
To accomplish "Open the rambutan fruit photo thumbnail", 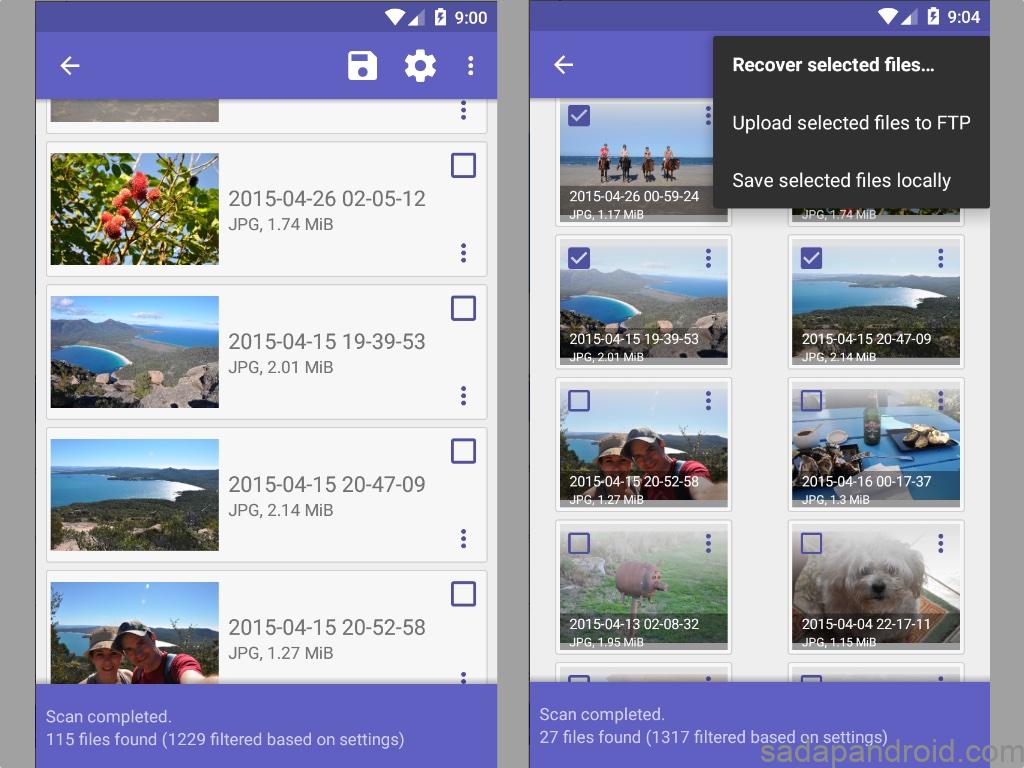I will [134, 209].
